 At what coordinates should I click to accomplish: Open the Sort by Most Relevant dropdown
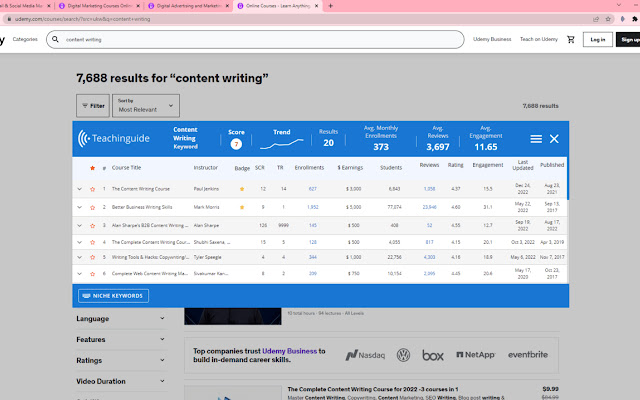click(x=146, y=105)
